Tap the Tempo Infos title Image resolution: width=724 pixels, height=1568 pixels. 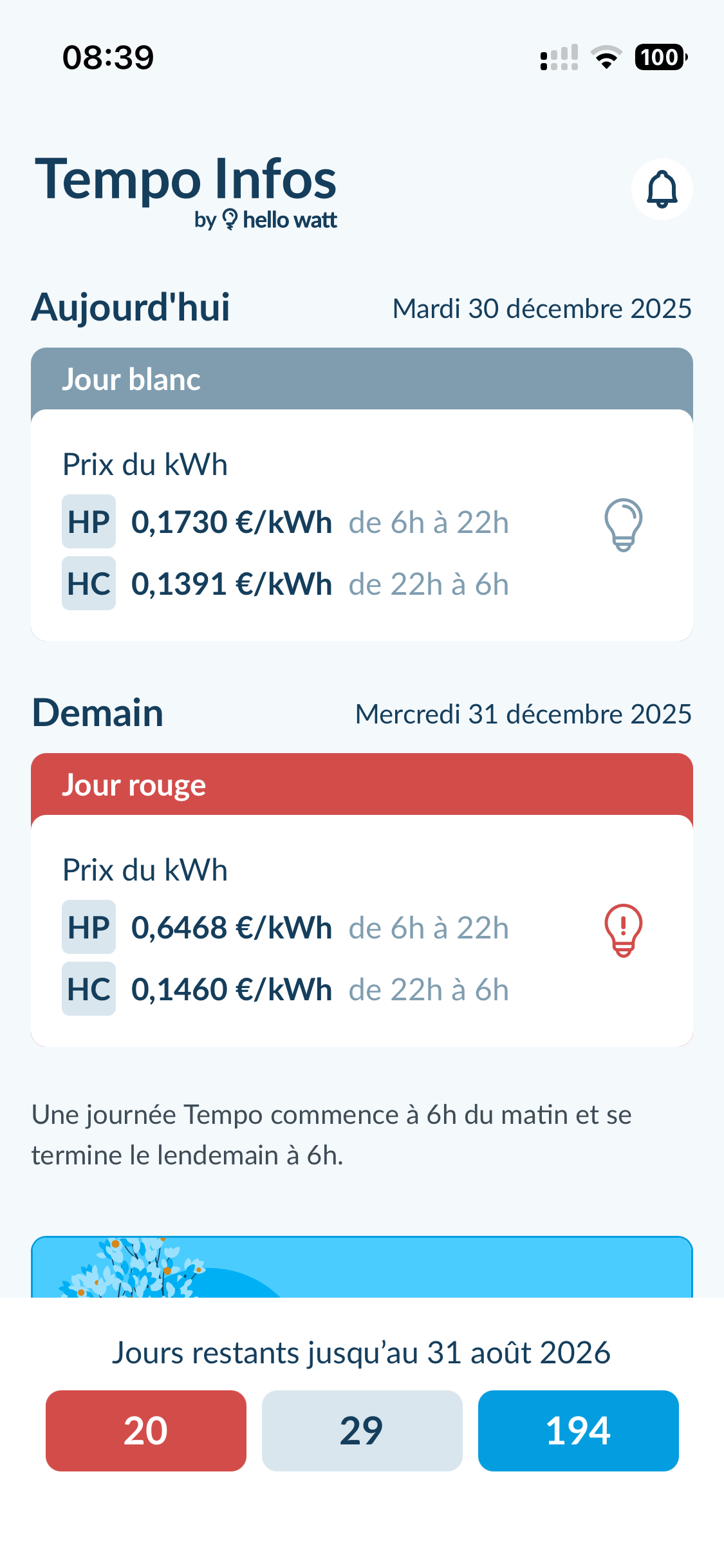click(185, 179)
